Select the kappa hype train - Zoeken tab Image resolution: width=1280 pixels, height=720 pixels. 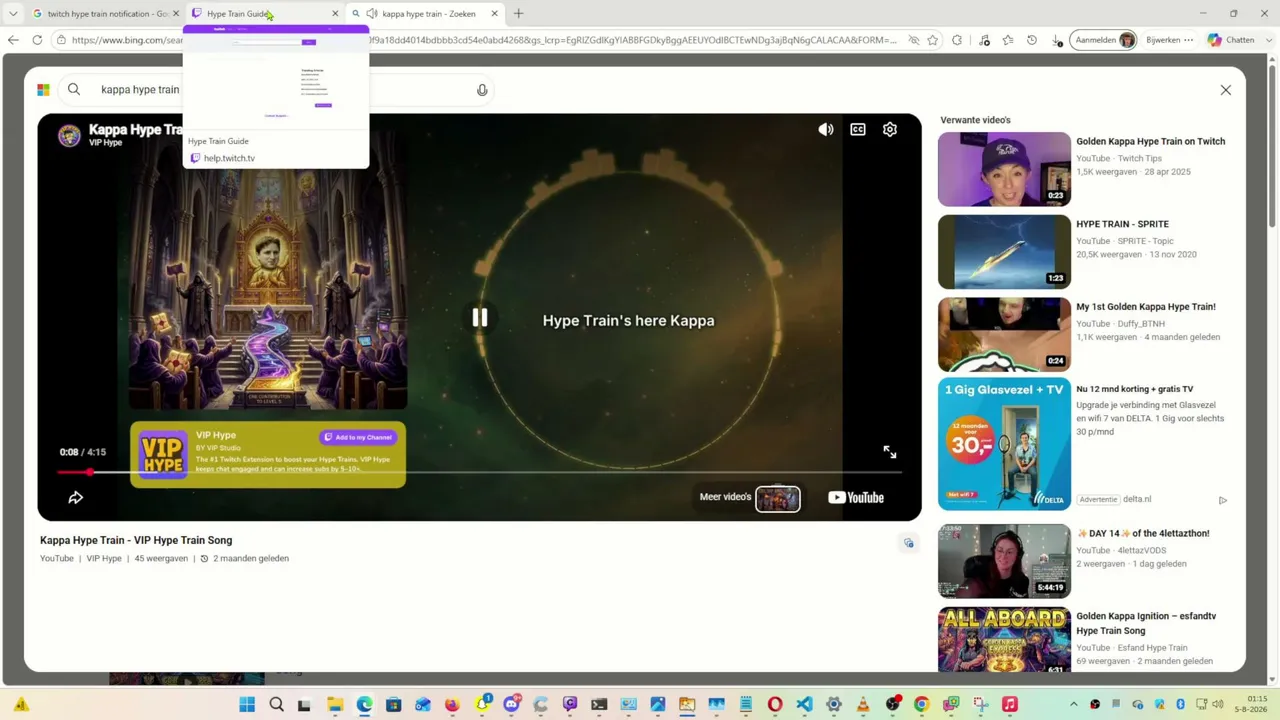coord(425,14)
